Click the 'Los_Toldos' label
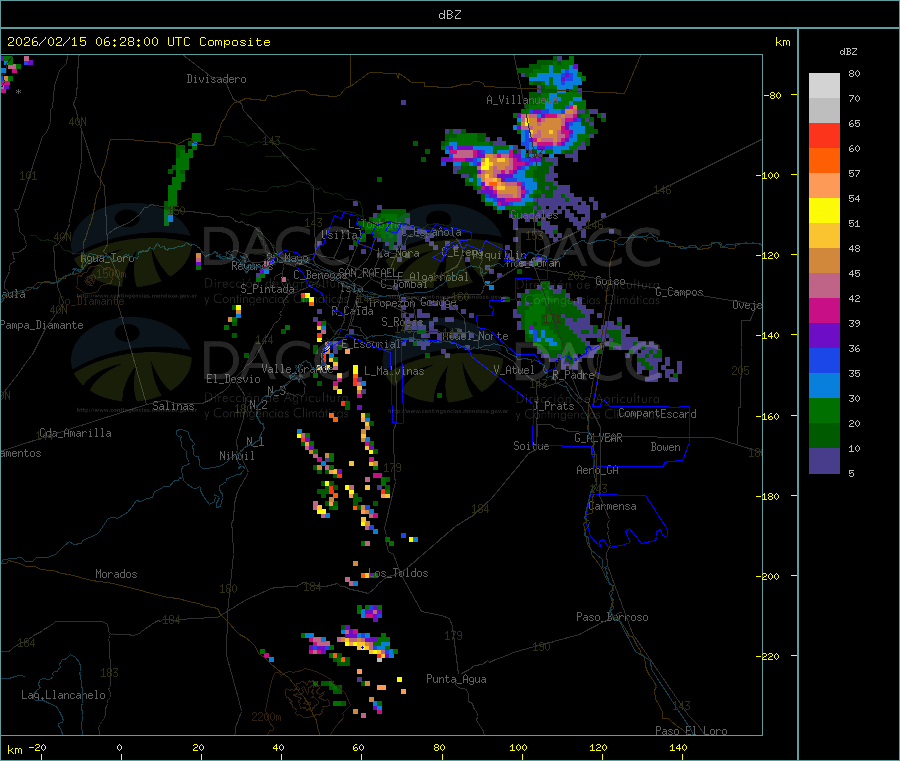The width and height of the screenshot is (900, 761). [398, 573]
